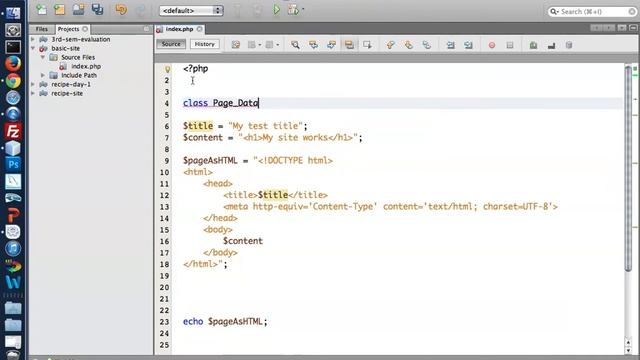Click the Shift Line Left icon
Image resolution: width=640 pixels, height=360 pixels.
(451, 45)
